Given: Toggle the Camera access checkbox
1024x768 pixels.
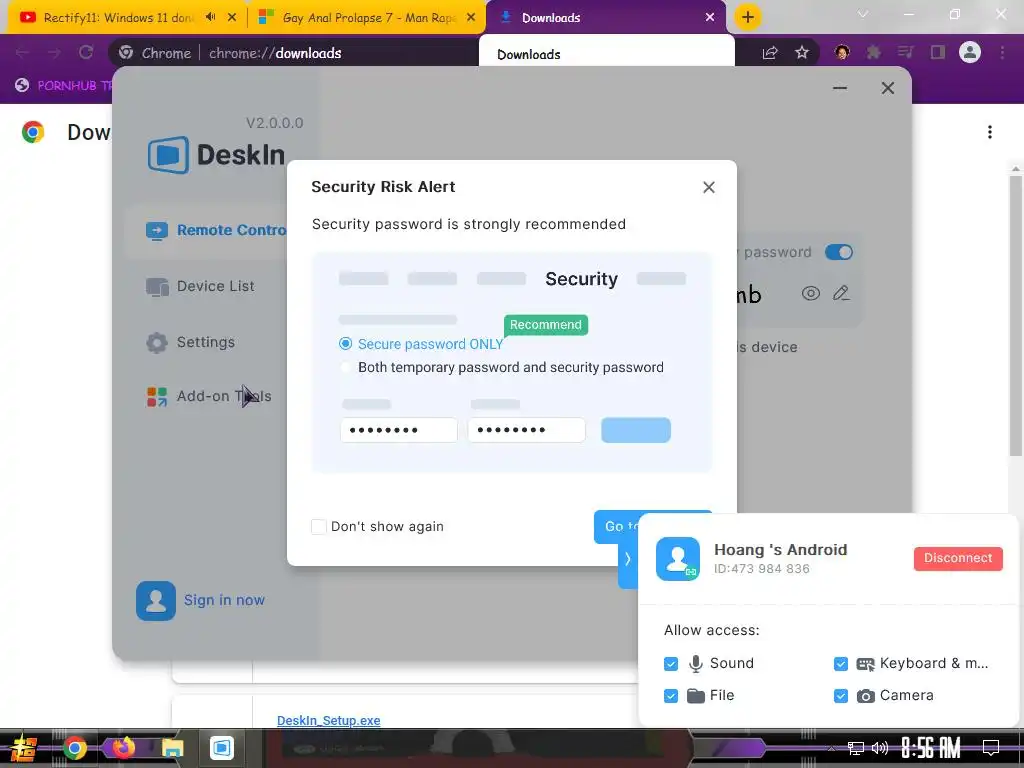Looking at the screenshot, I should click(x=840, y=696).
